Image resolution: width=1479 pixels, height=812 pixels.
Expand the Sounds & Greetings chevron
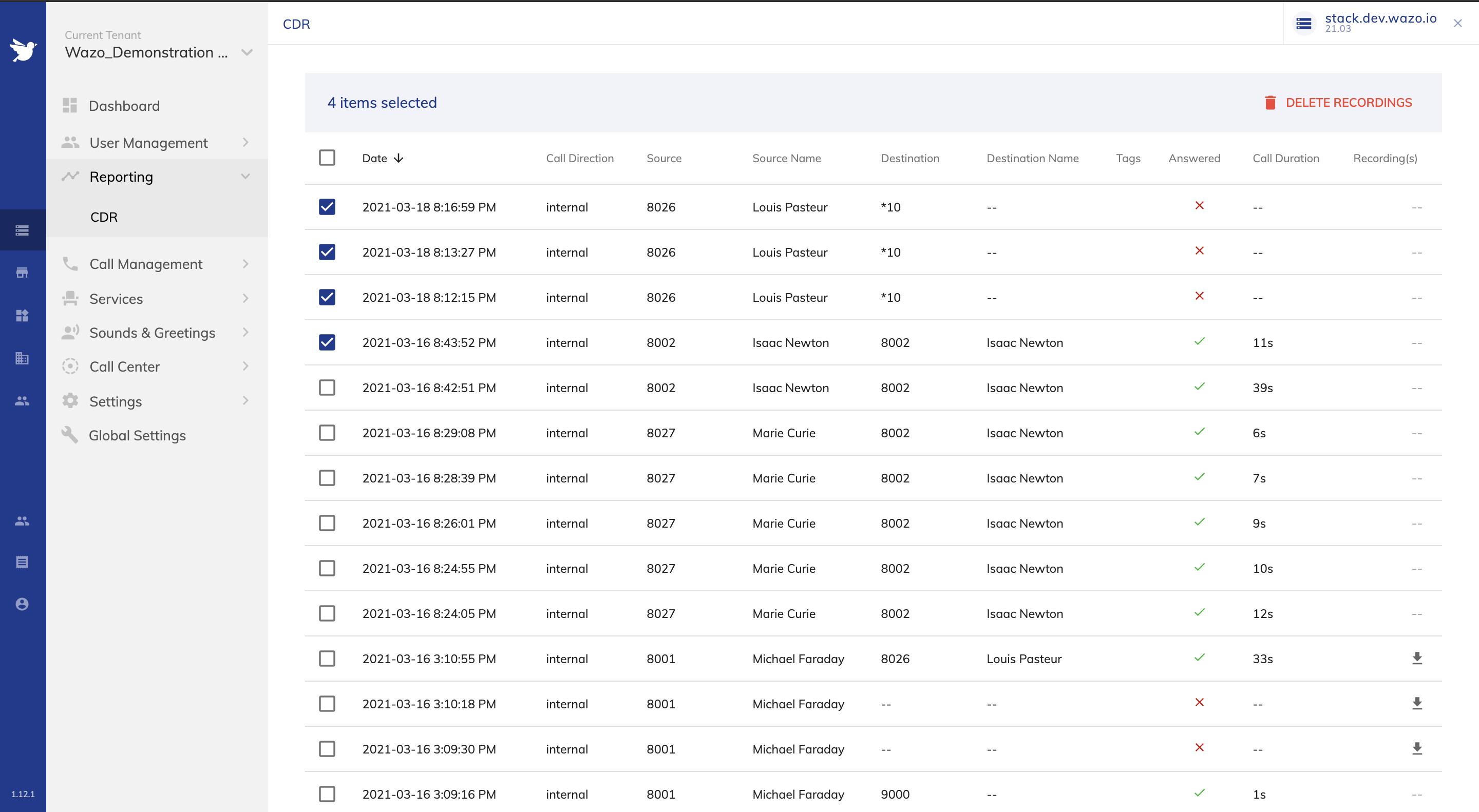point(246,332)
